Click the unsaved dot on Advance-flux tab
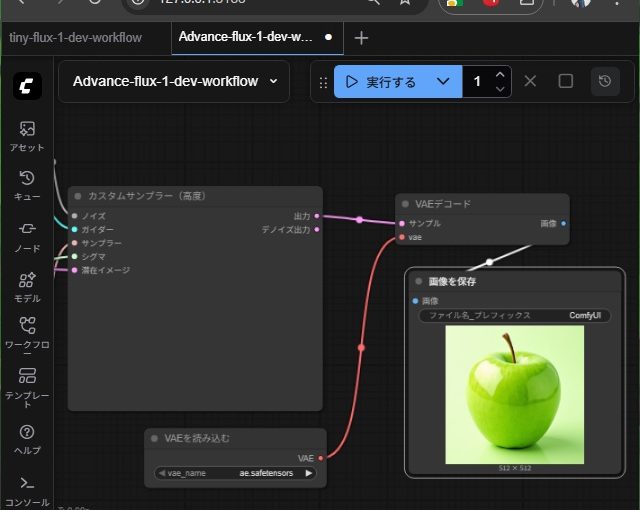This screenshot has width=640, height=510. click(x=328, y=37)
